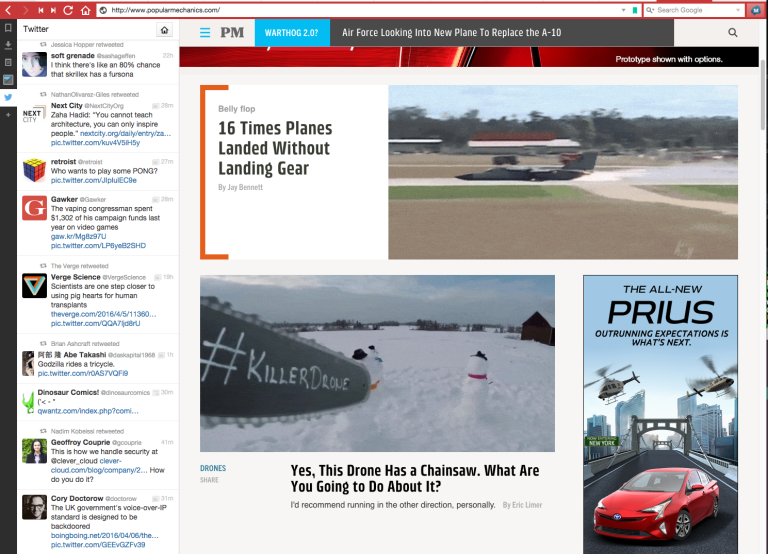Click the browser Forward arrow
Image resolution: width=768 pixels, height=554 pixels.
pyautogui.click(x=25, y=10)
